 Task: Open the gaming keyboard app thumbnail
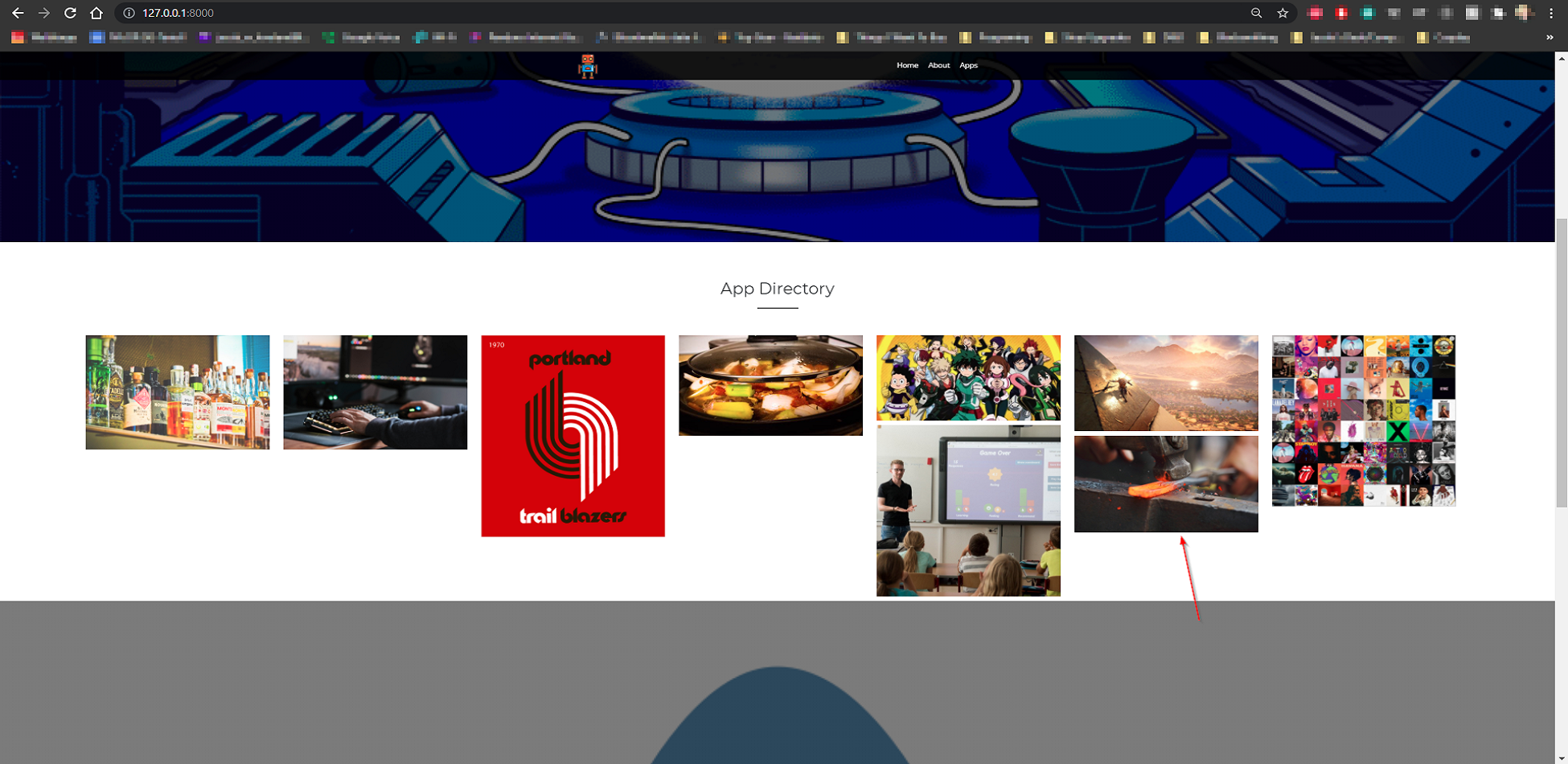click(x=375, y=392)
